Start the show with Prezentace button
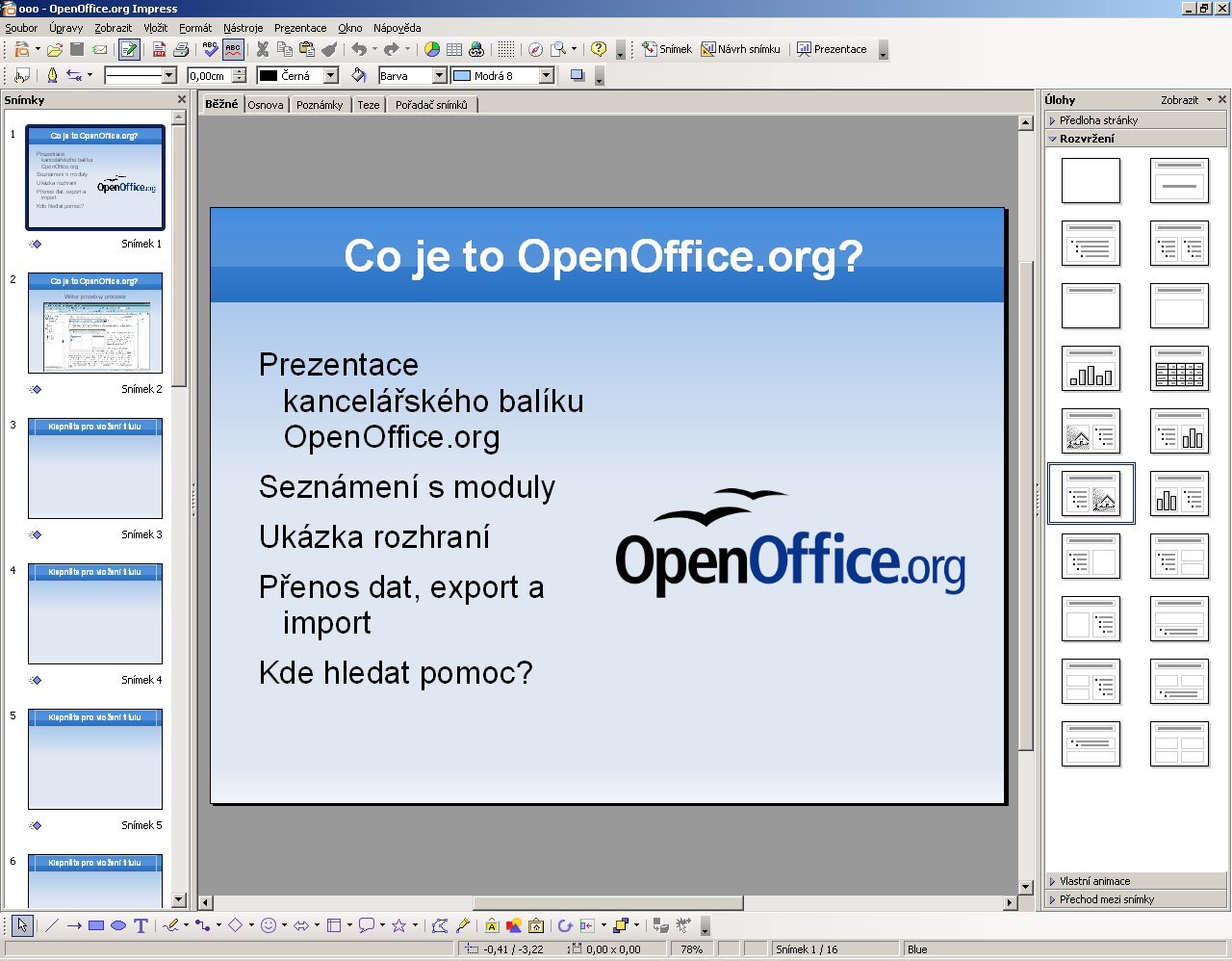This screenshot has width=1232, height=961. point(832,49)
